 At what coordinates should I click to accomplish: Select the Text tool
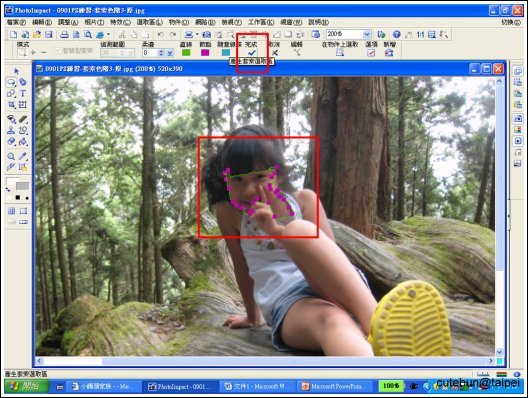coord(23,93)
